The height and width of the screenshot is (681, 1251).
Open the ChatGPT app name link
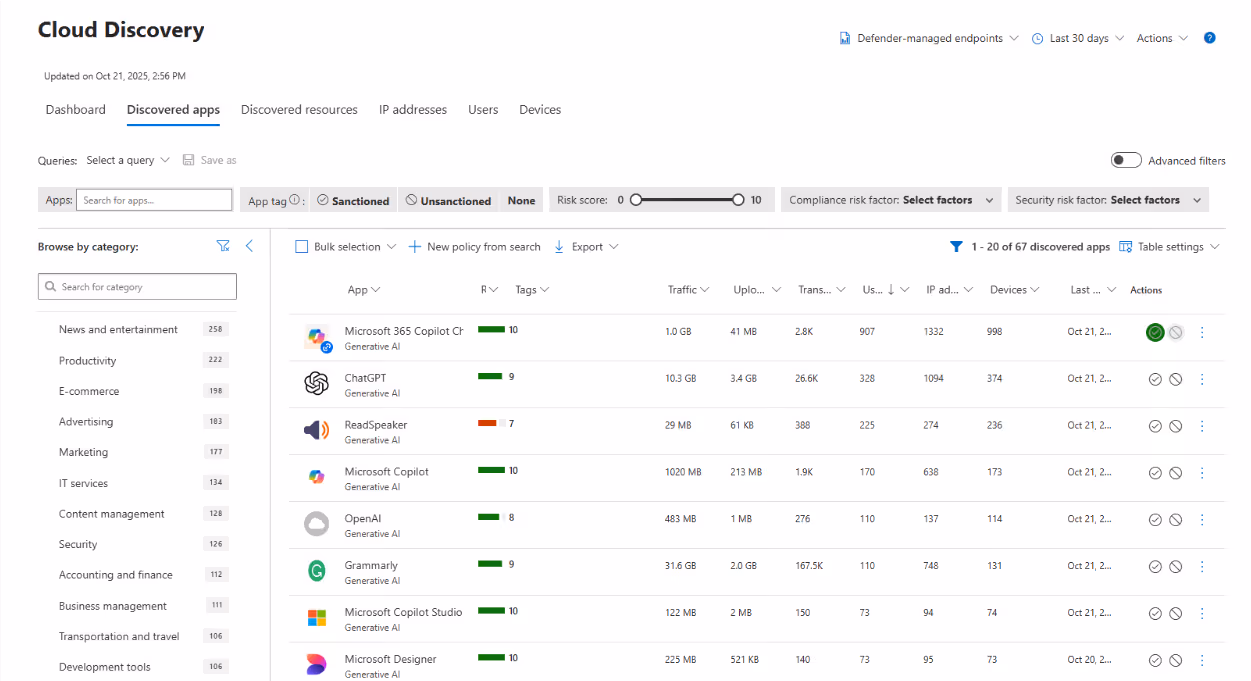(x=365, y=378)
